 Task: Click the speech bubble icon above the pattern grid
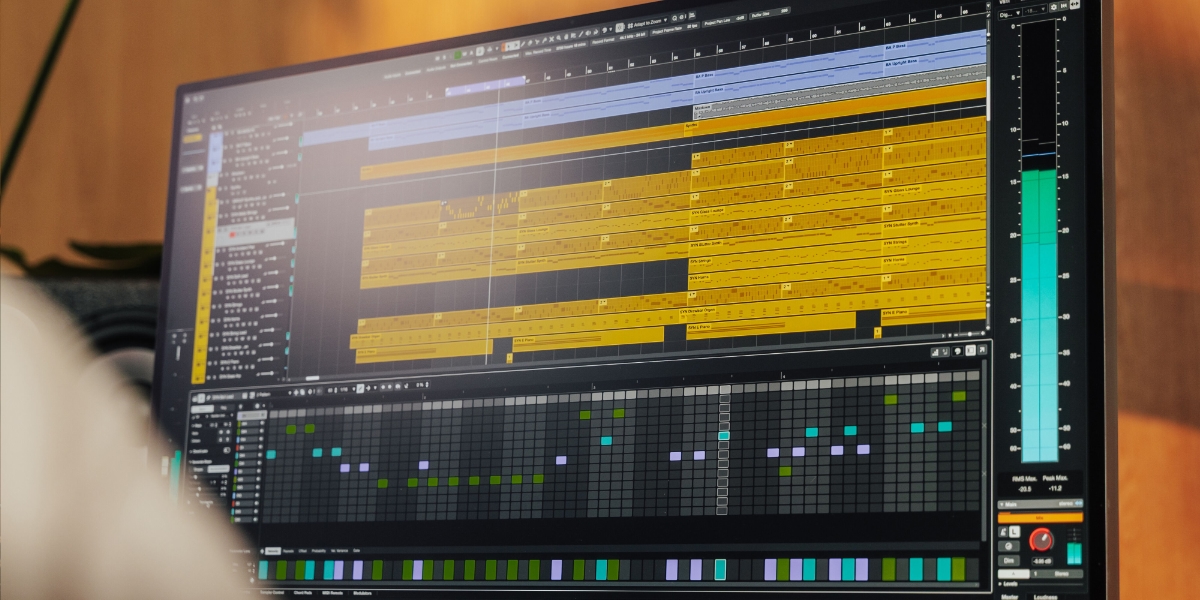957,351
